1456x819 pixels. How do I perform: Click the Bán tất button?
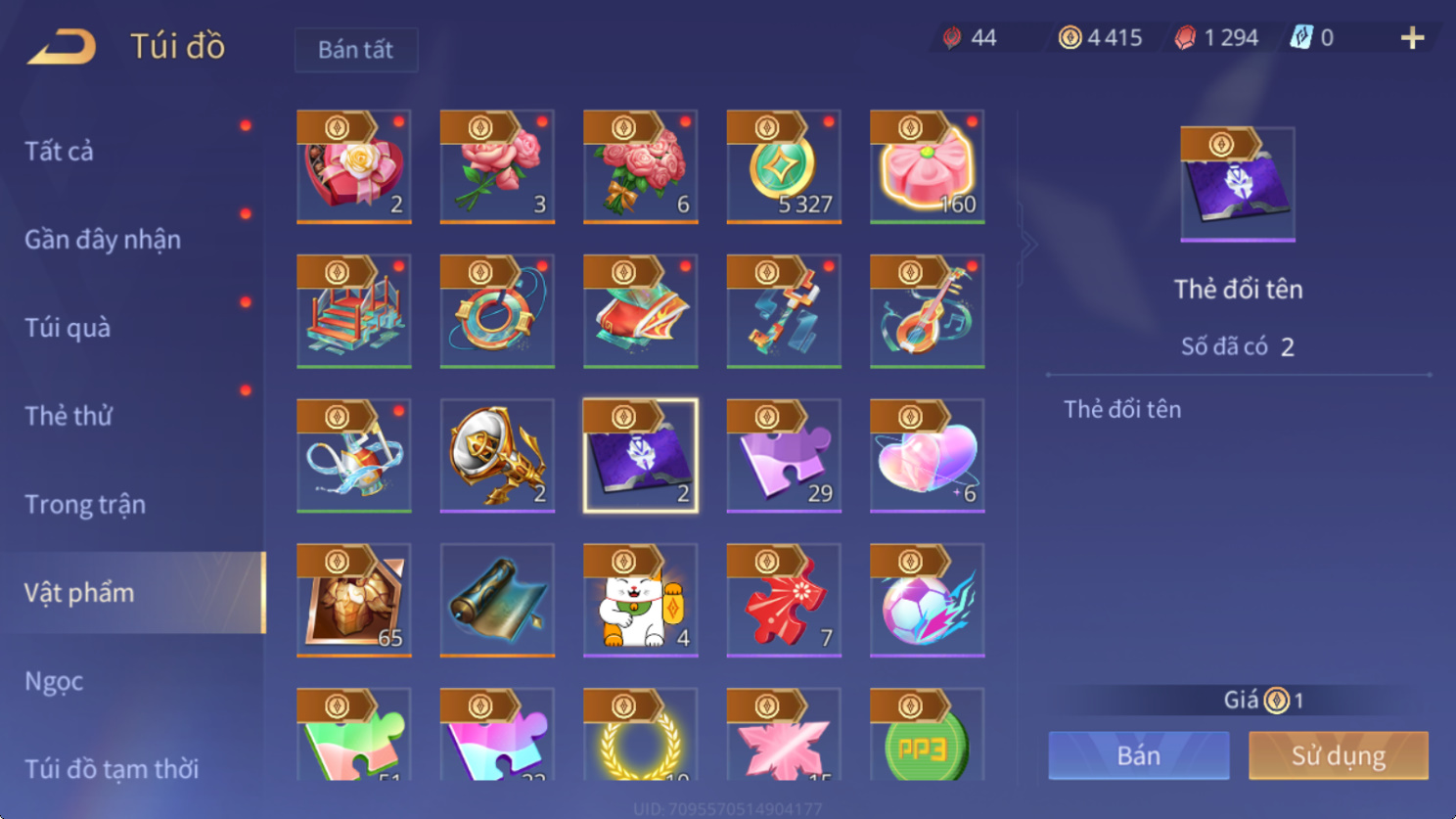coord(356,50)
